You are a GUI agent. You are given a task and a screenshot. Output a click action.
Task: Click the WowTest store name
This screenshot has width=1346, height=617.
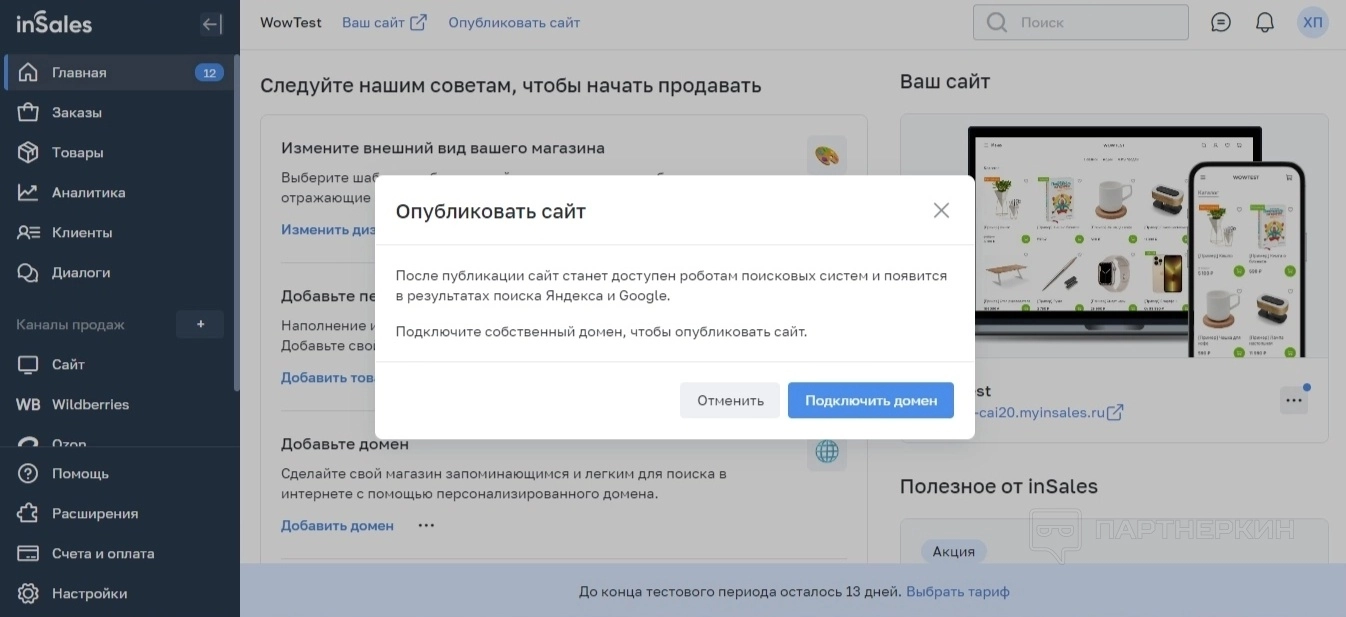pyautogui.click(x=291, y=22)
